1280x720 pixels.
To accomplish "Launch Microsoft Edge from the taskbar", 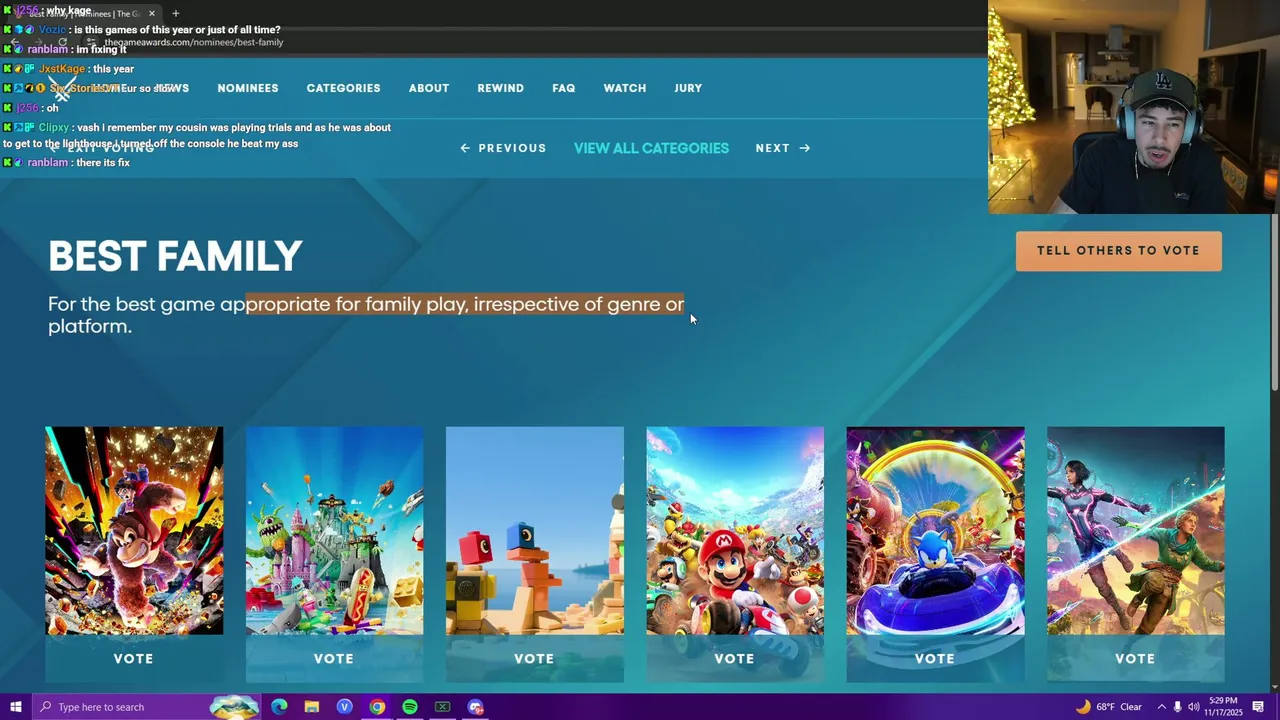I will pos(279,707).
